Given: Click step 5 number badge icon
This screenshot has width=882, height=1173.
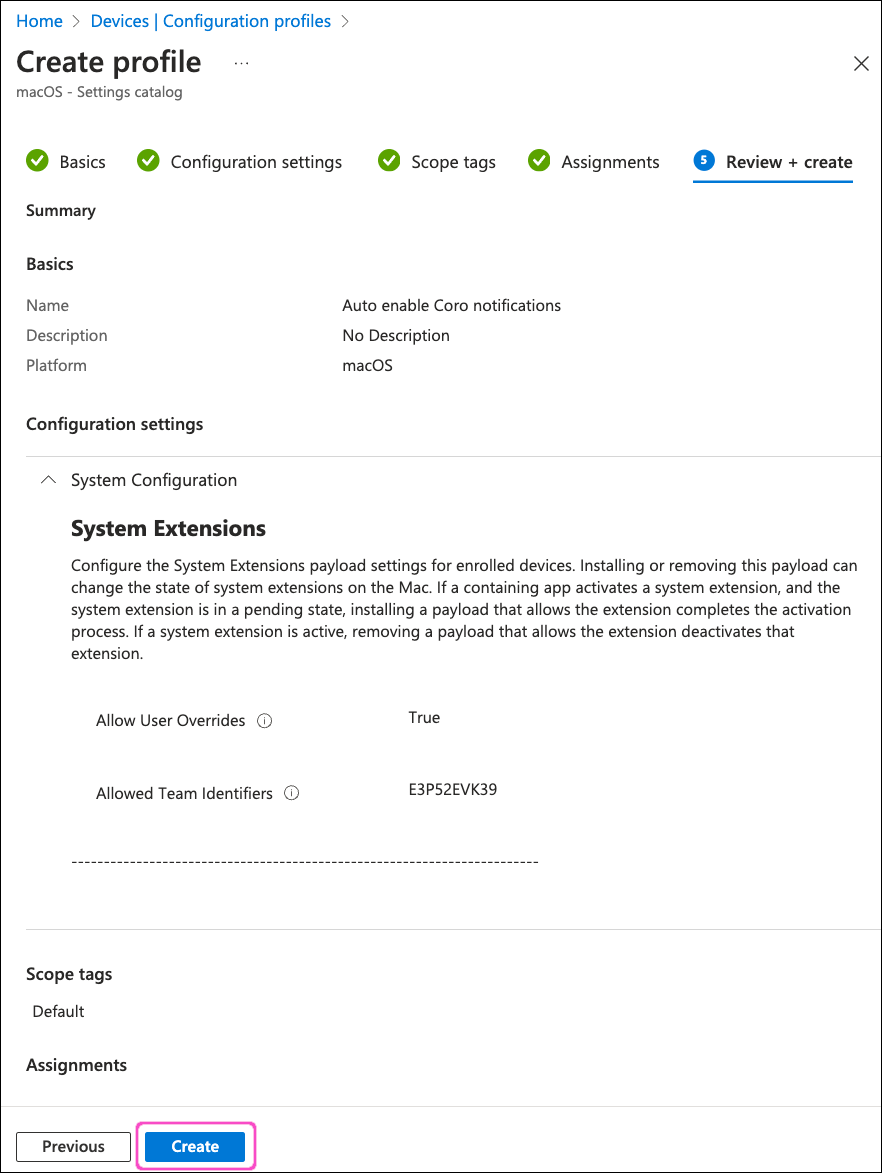Looking at the screenshot, I should [x=704, y=161].
